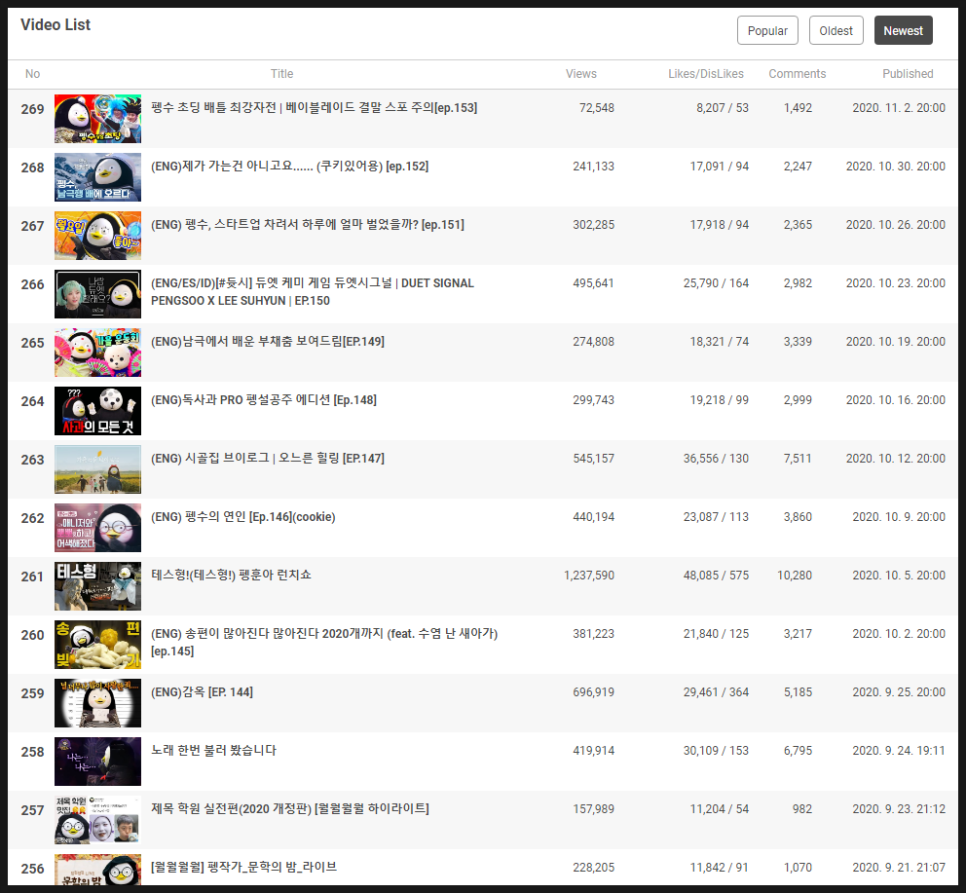Viewport: 966px width, 893px height.
Task: Select published date 2020. 9. 24. 19:11
Action: coord(899,751)
